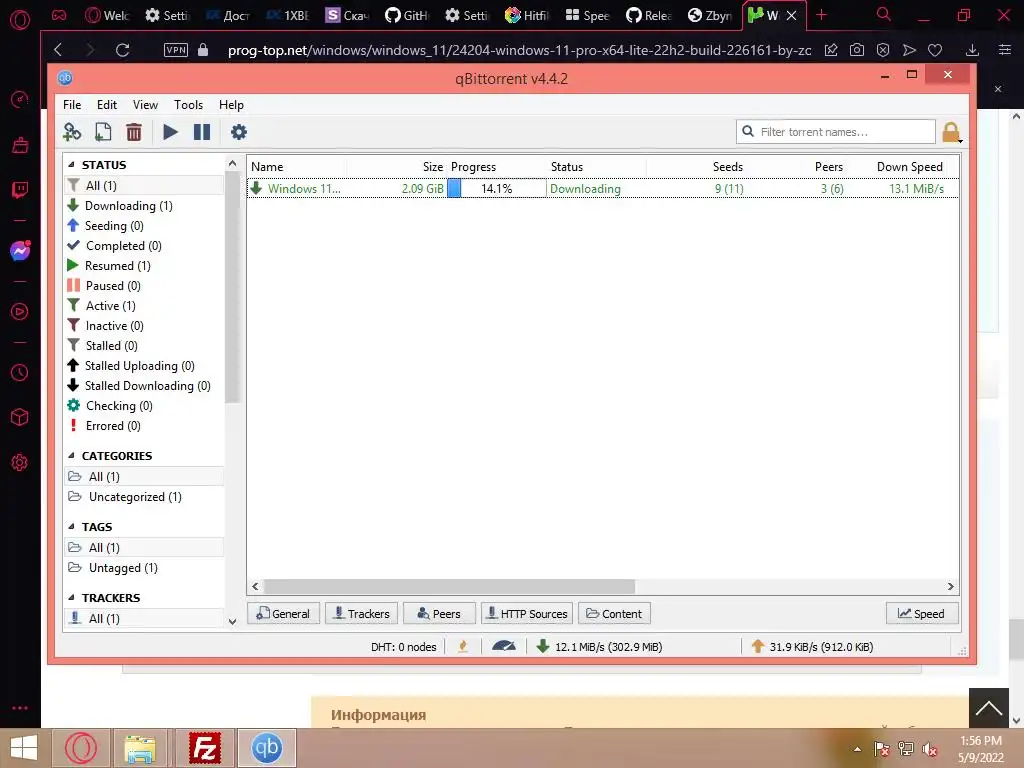The image size is (1024, 768).
Task: Click the Filter torrent names search field
Action: [836, 132]
